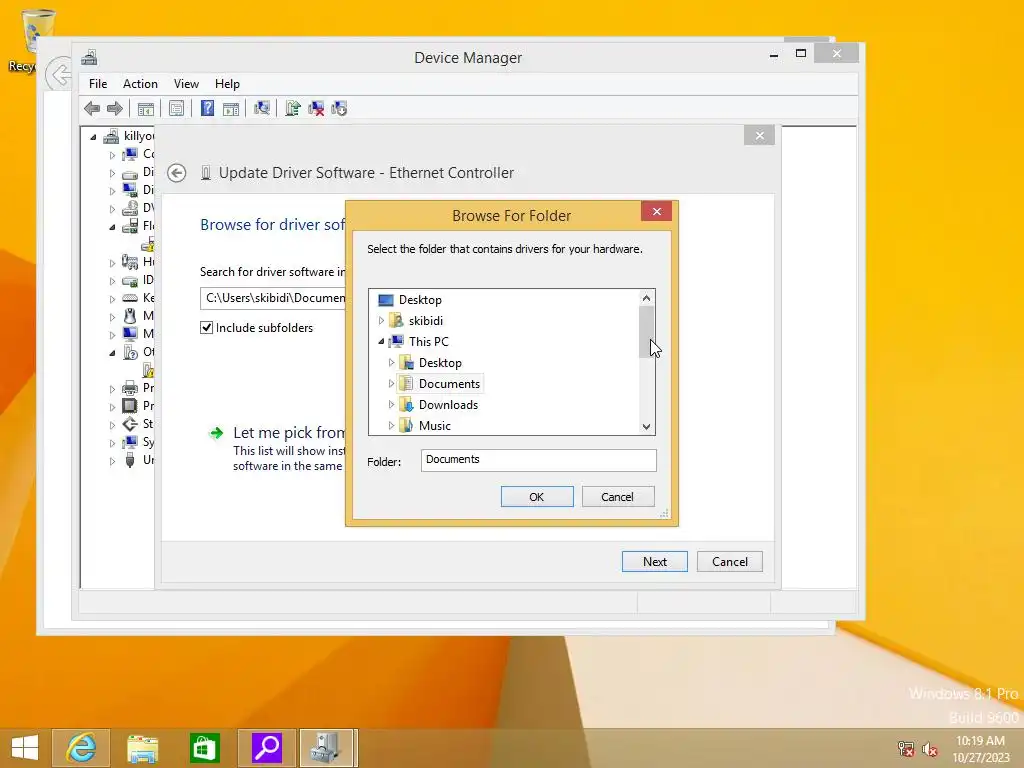Image resolution: width=1024 pixels, height=768 pixels.
Task: Click the Let me pick from list link
Action: [x=289, y=432]
